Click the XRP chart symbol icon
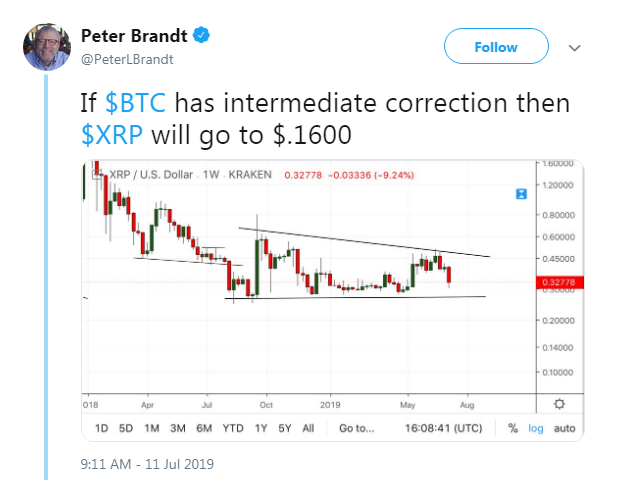The image size is (619, 480). pyautogui.click(x=99, y=172)
